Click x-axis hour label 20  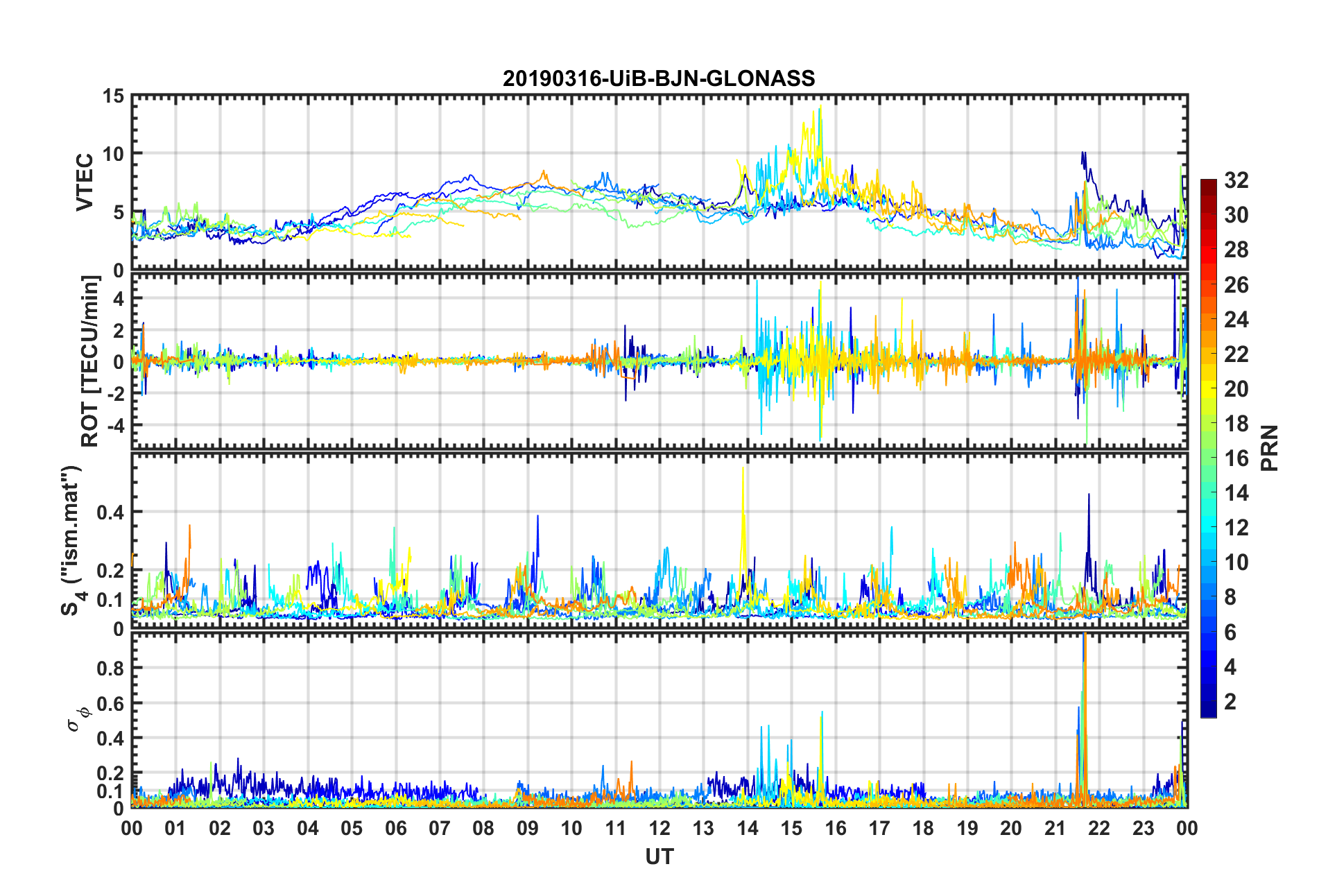click(x=1011, y=828)
